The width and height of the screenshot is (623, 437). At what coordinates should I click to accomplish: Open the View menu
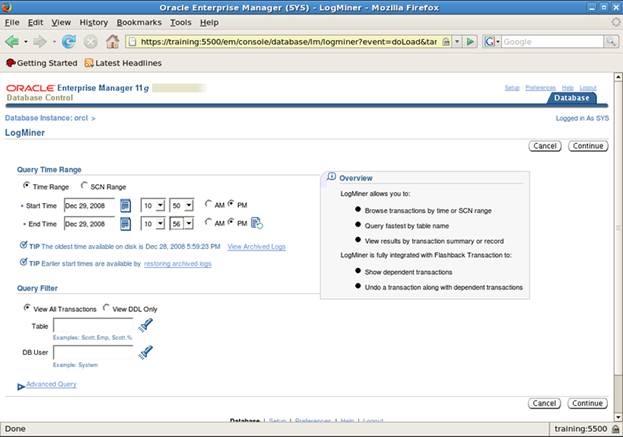point(61,23)
